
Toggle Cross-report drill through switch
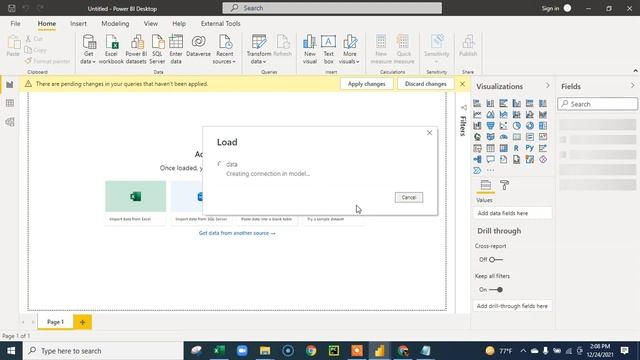pos(496,260)
